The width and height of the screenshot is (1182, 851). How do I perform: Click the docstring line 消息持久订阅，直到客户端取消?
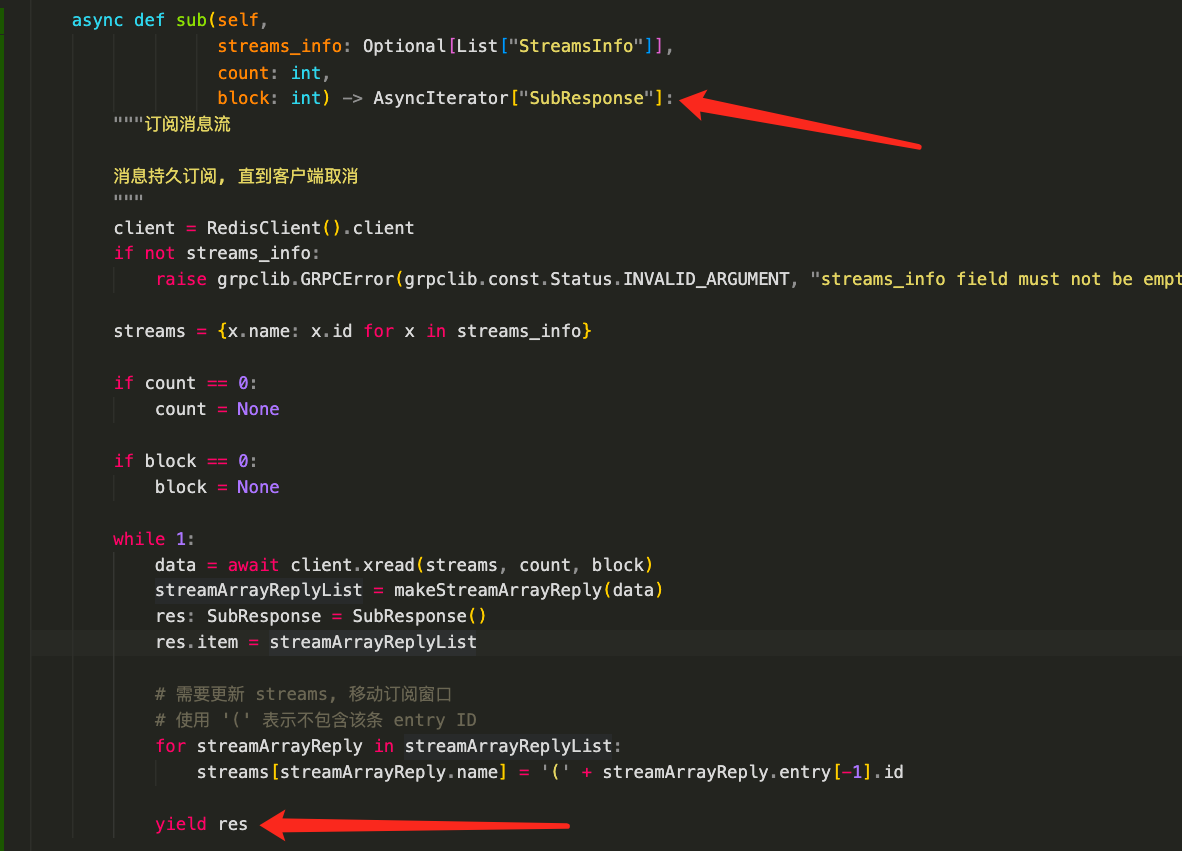point(235,176)
